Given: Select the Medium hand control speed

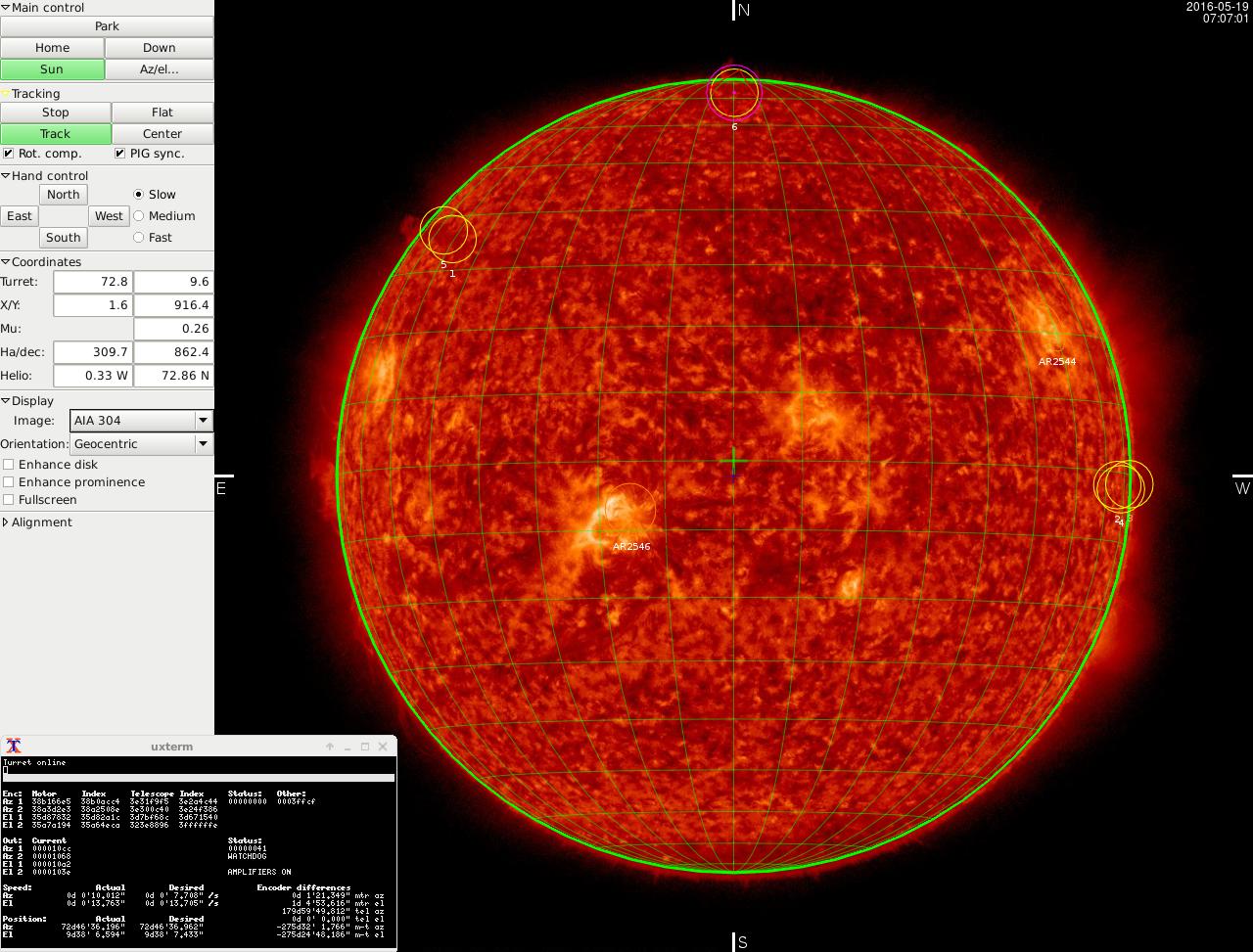Looking at the screenshot, I should point(138,216).
